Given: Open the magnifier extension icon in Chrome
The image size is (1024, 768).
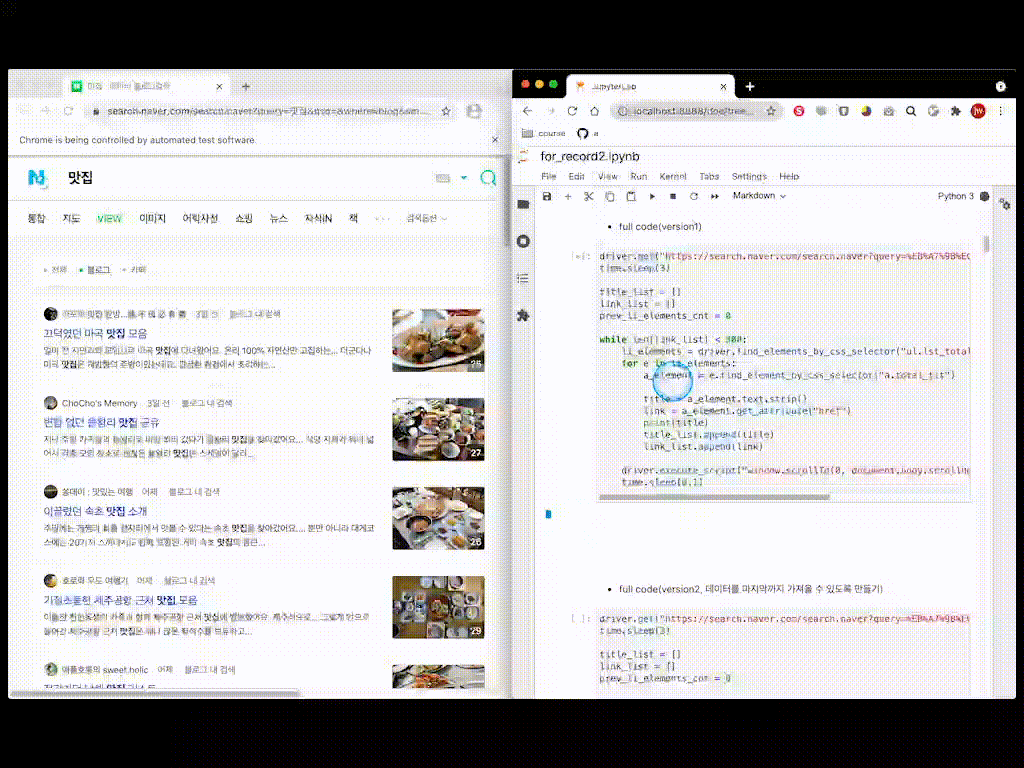Looking at the screenshot, I should [x=911, y=111].
